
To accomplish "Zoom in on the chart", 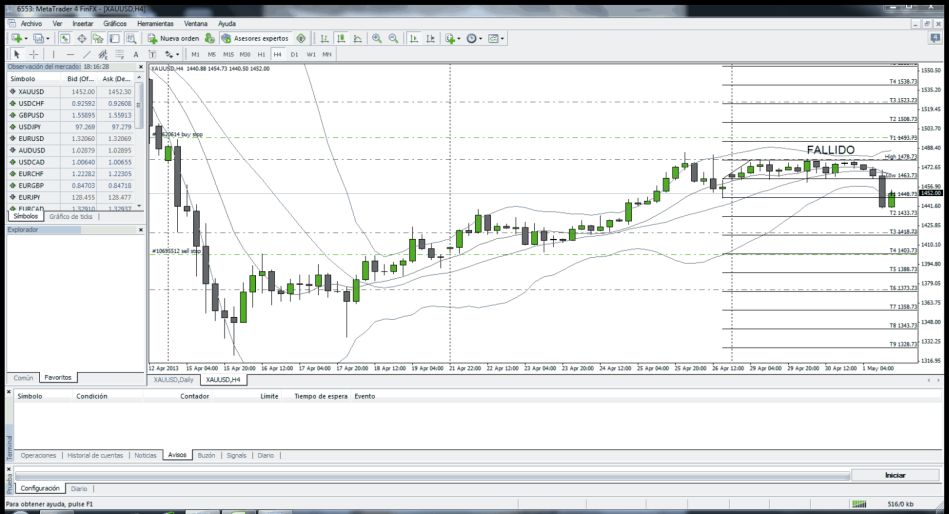I will [x=377, y=38].
